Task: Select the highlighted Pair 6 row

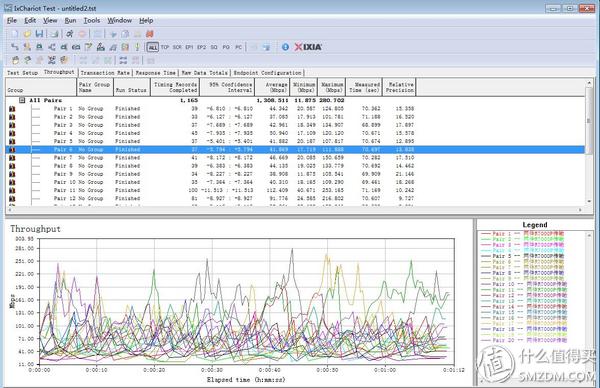Action: [x=295, y=150]
